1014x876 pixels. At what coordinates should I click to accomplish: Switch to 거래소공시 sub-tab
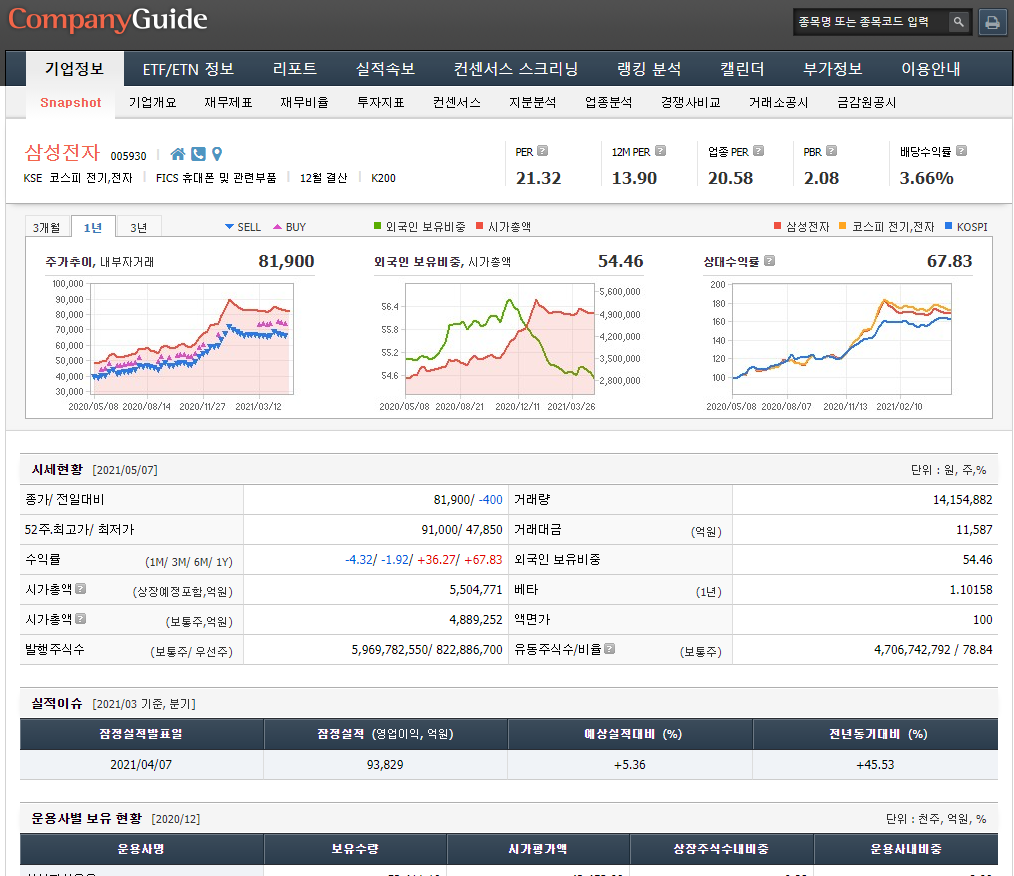779,103
